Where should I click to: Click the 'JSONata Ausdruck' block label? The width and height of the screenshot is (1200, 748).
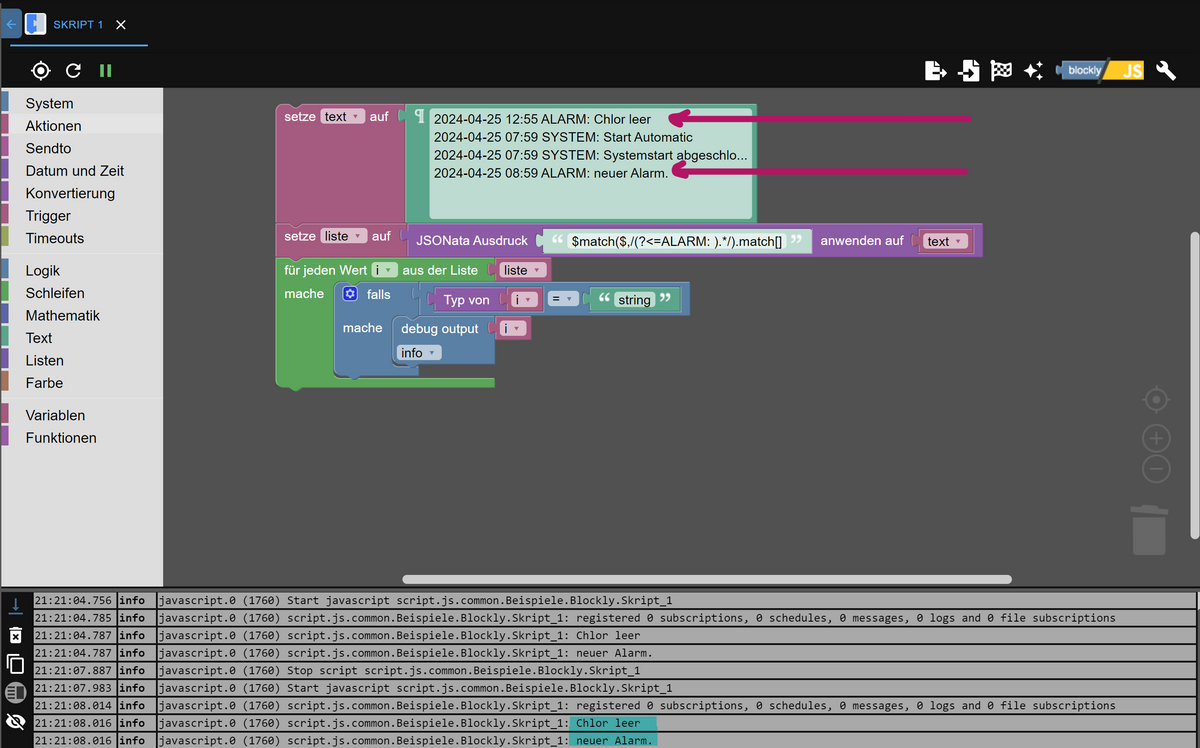tap(471, 241)
